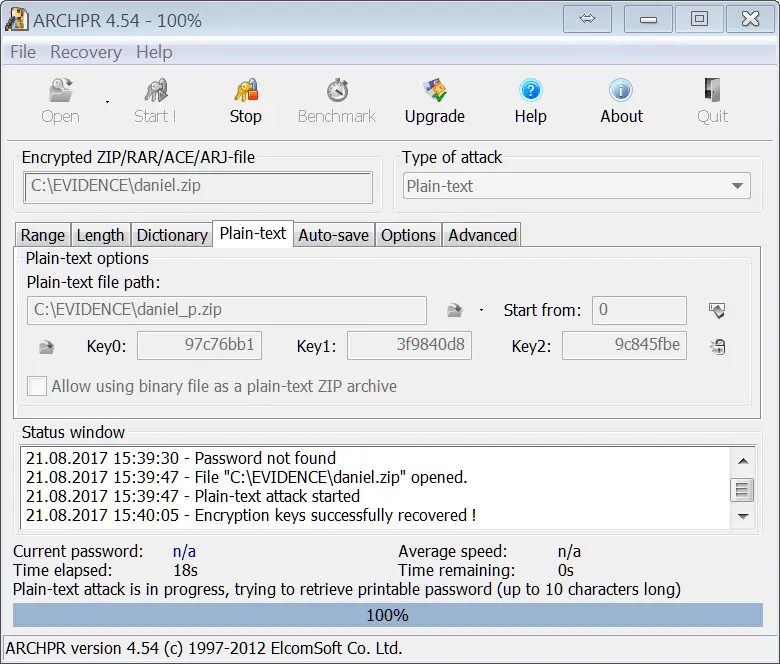The height and width of the screenshot is (664, 780).
Task: Expand the Type of attack dropdown
Action: (738, 186)
